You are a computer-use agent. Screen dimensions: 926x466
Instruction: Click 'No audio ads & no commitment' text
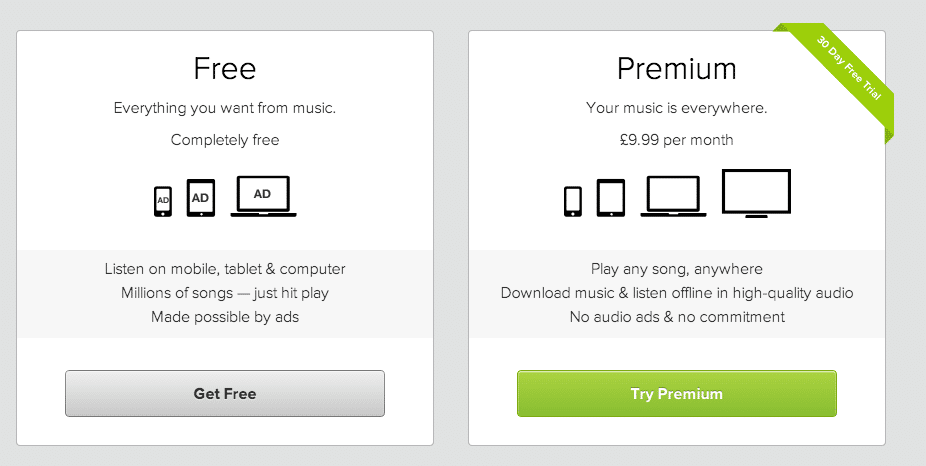[677, 317]
